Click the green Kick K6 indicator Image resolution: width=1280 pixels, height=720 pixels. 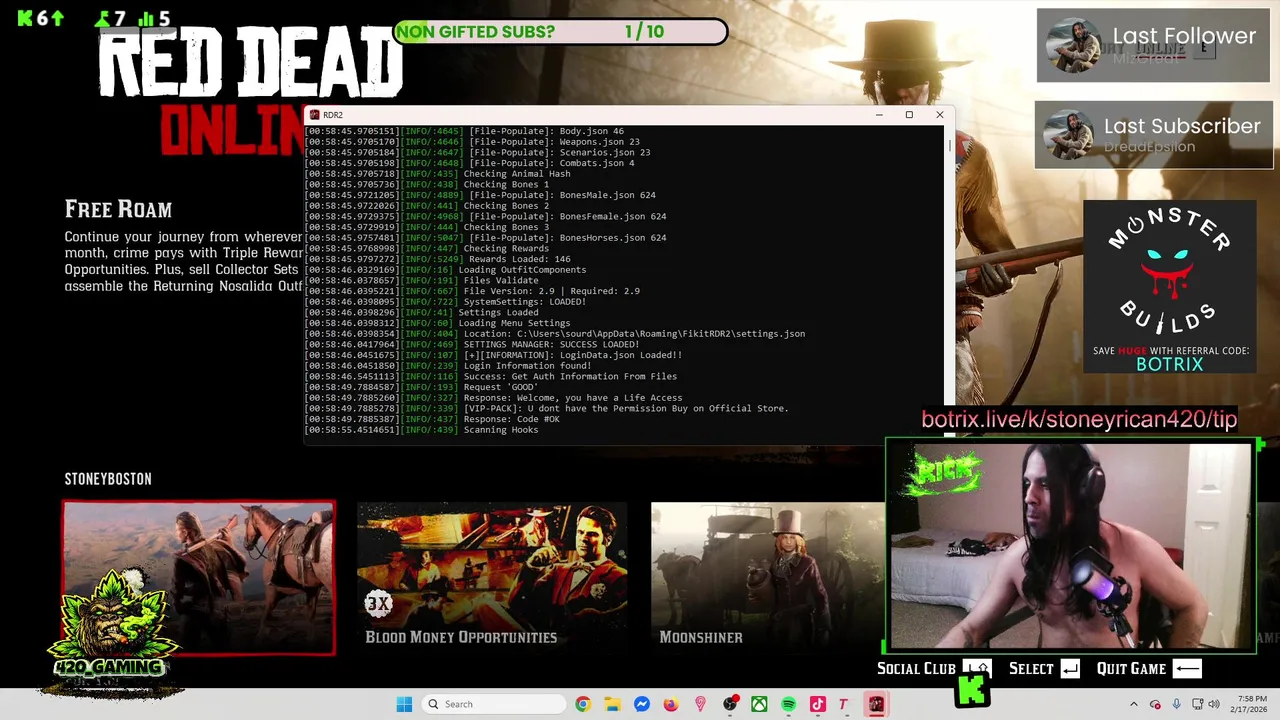40,18
